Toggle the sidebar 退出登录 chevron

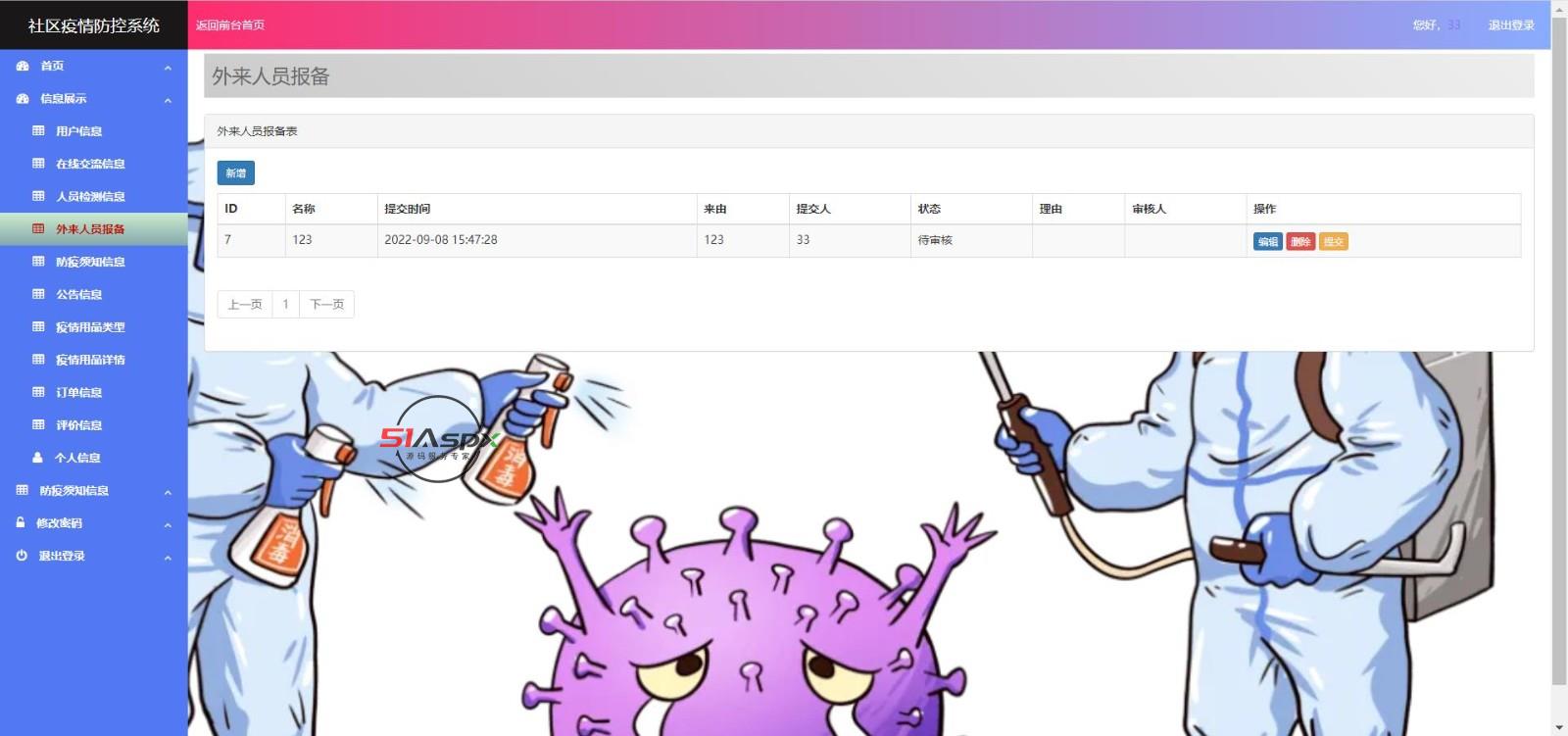point(168,558)
